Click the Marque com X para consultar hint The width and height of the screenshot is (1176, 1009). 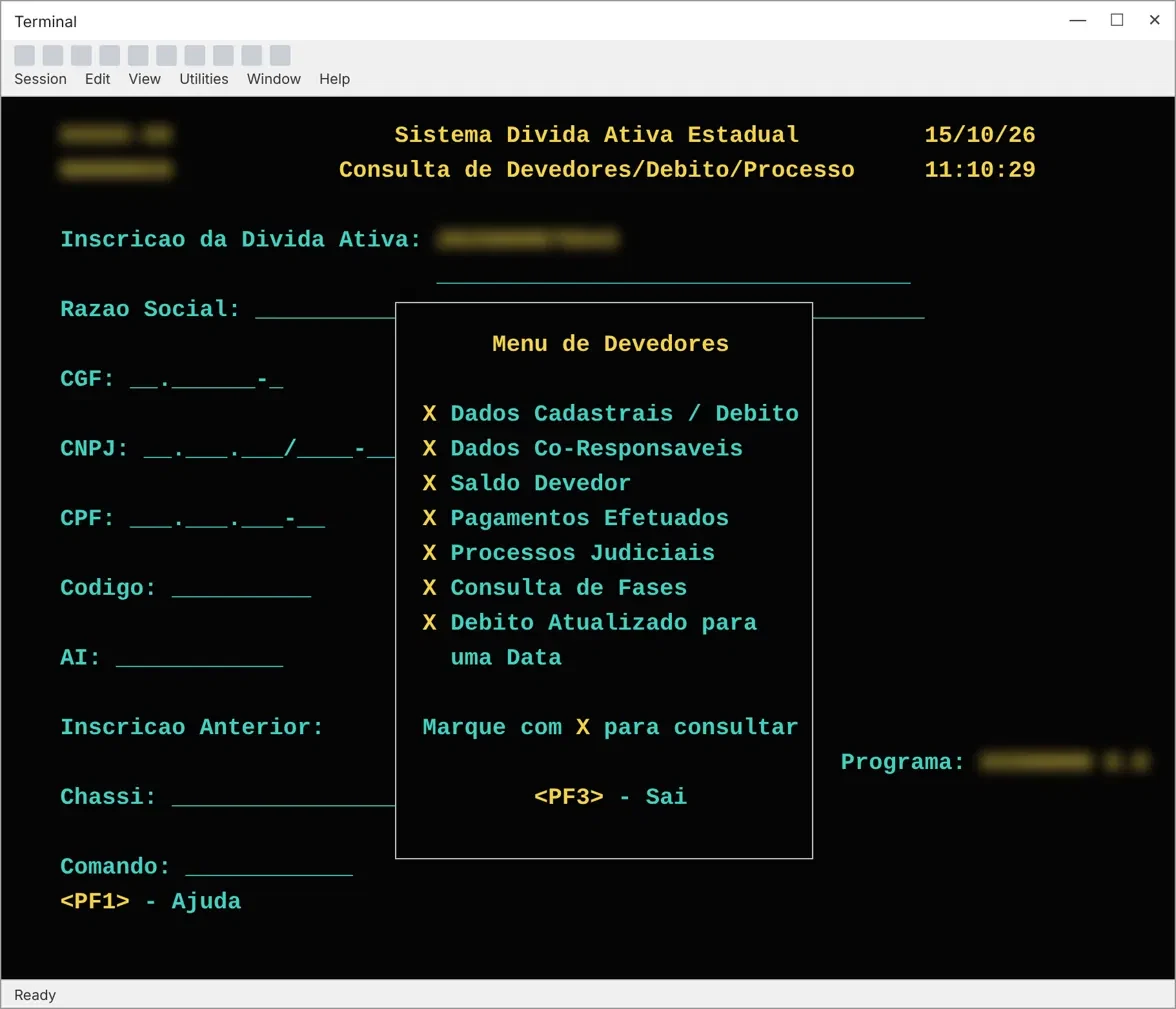coord(610,727)
